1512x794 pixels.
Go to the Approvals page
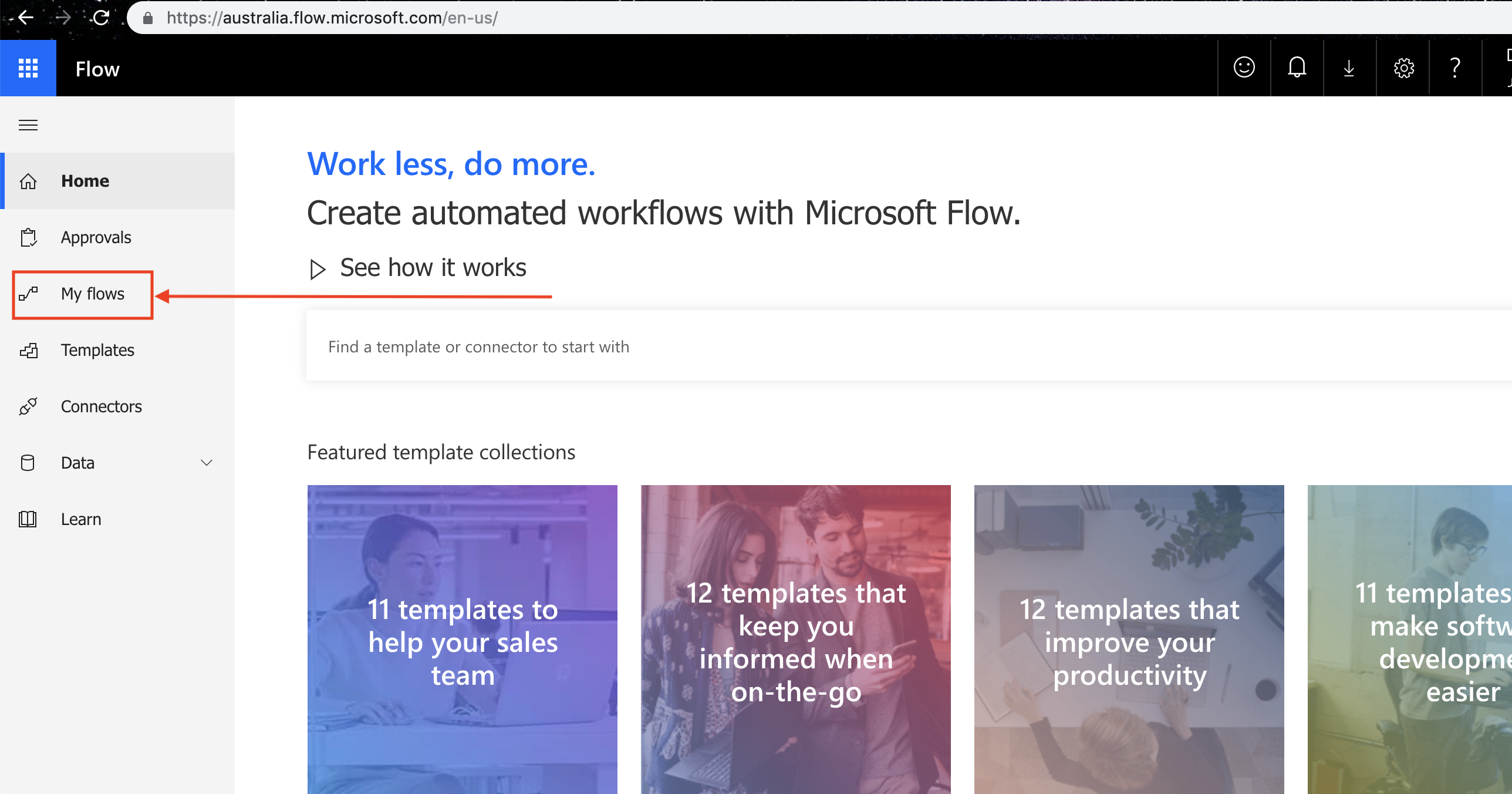point(96,237)
